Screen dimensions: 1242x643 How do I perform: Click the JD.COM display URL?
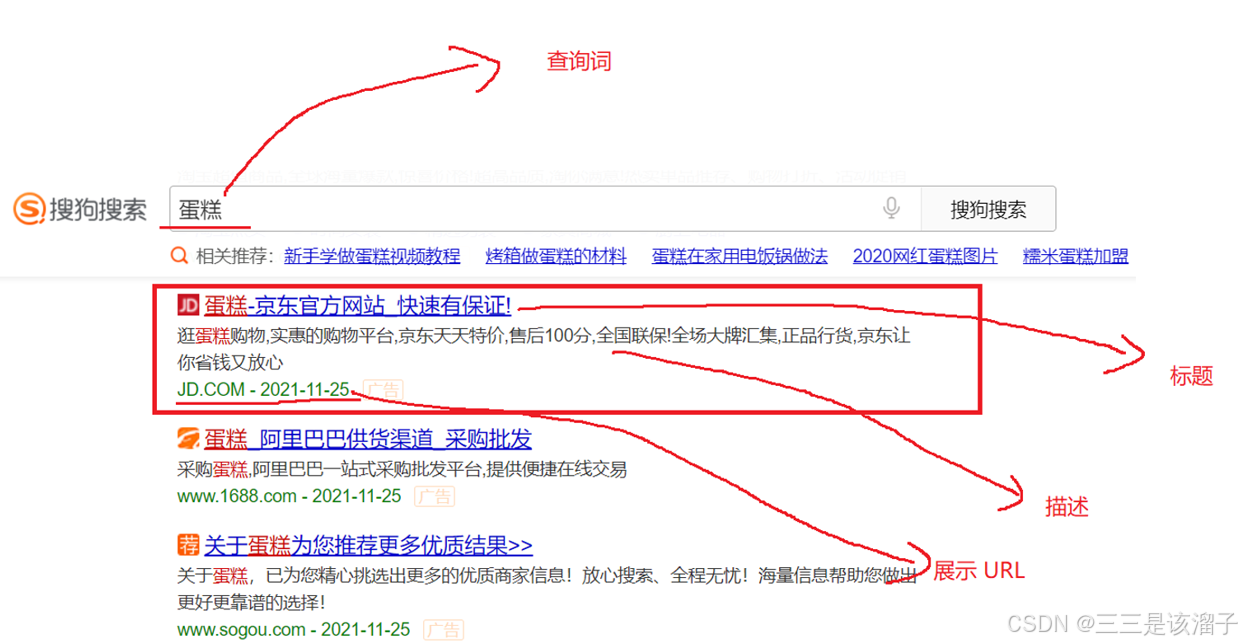(x=264, y=389)
